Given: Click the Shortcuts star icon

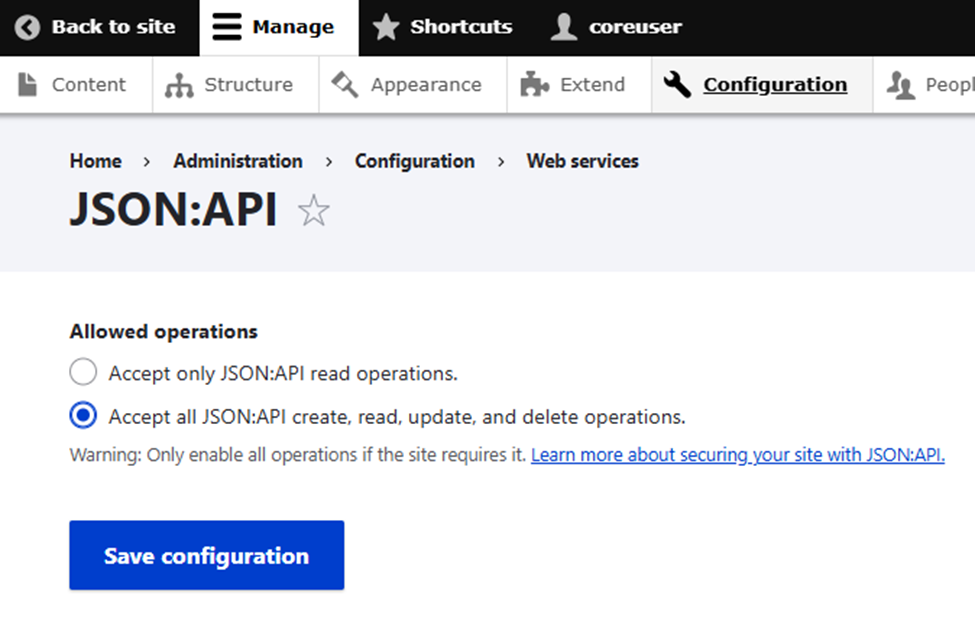Looking at the screenshot, I should [386, 27].
